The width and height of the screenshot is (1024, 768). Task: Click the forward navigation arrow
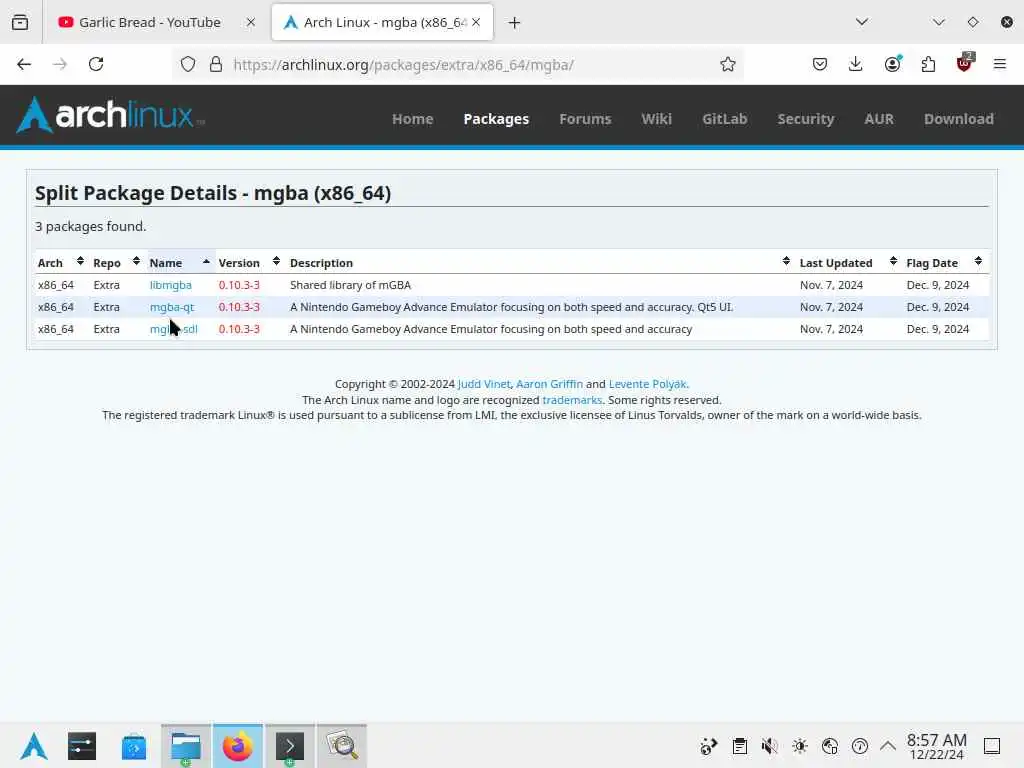click(x=59, y=64)
